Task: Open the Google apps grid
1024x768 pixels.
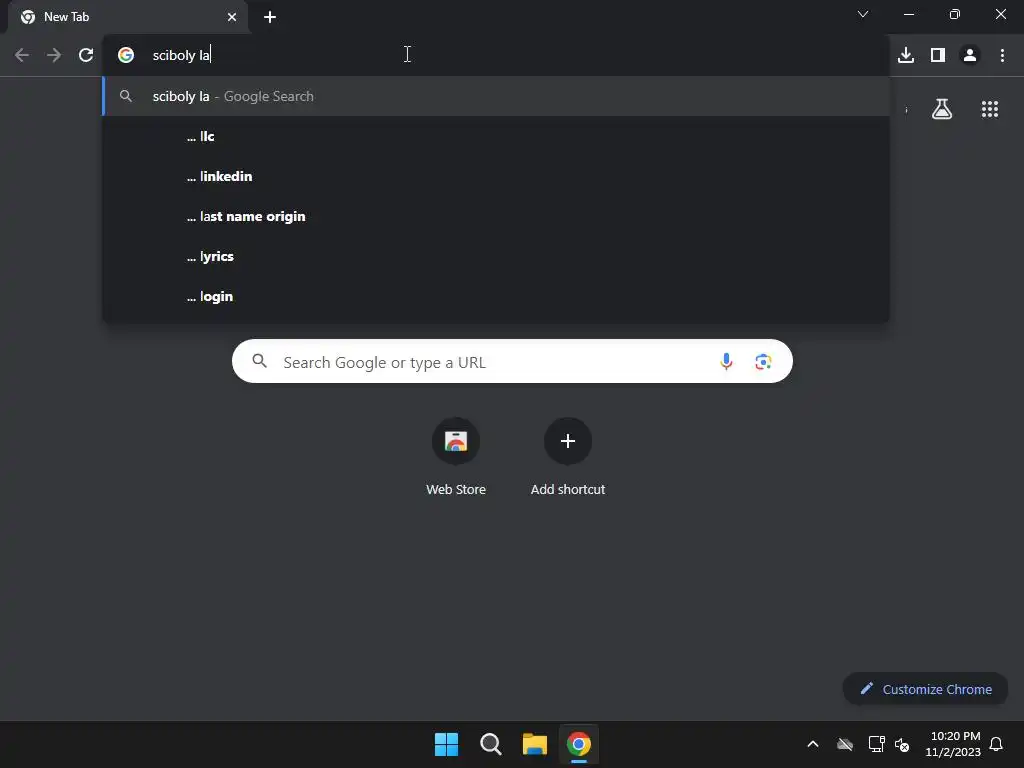Action: 990,109
